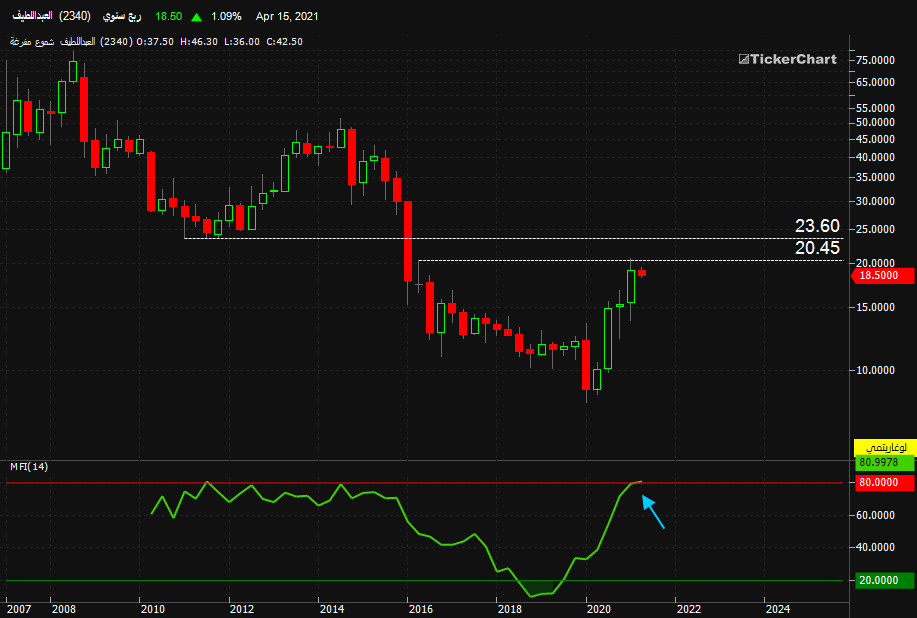917x618 pixels.
Task: Click the cyan arrow annotation on MFI
Action: pos(653,512)
